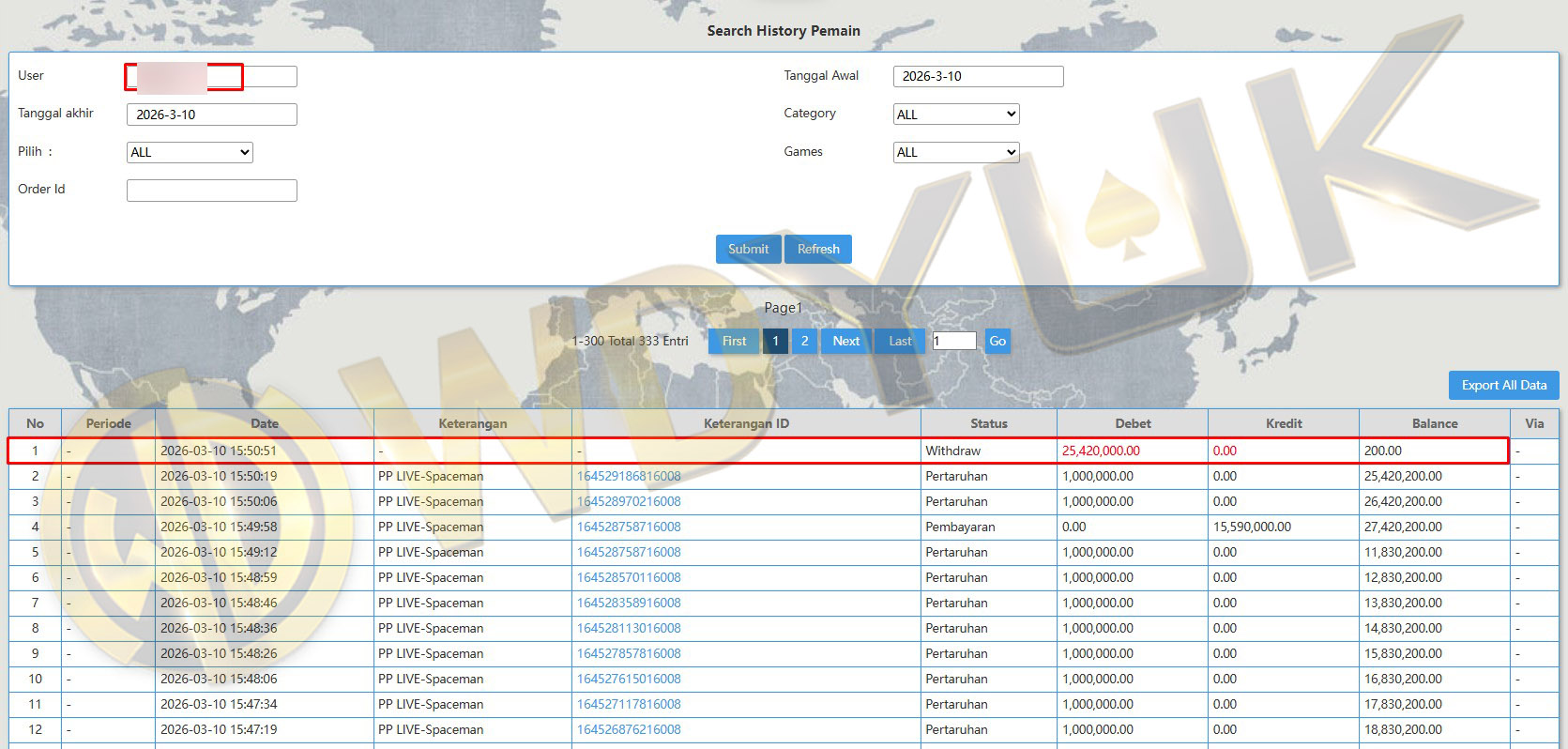Expand the Games dropdown

coord(955,152)
